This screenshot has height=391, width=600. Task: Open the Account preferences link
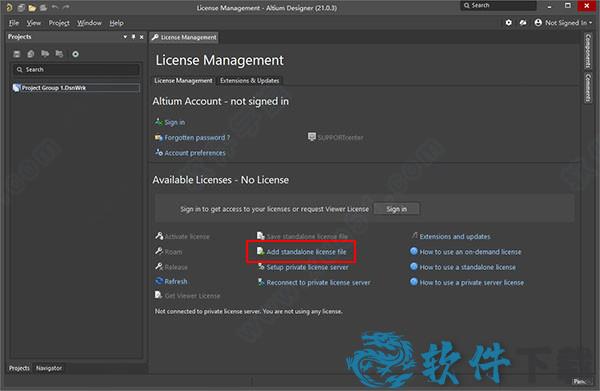(x=195, y=153)
